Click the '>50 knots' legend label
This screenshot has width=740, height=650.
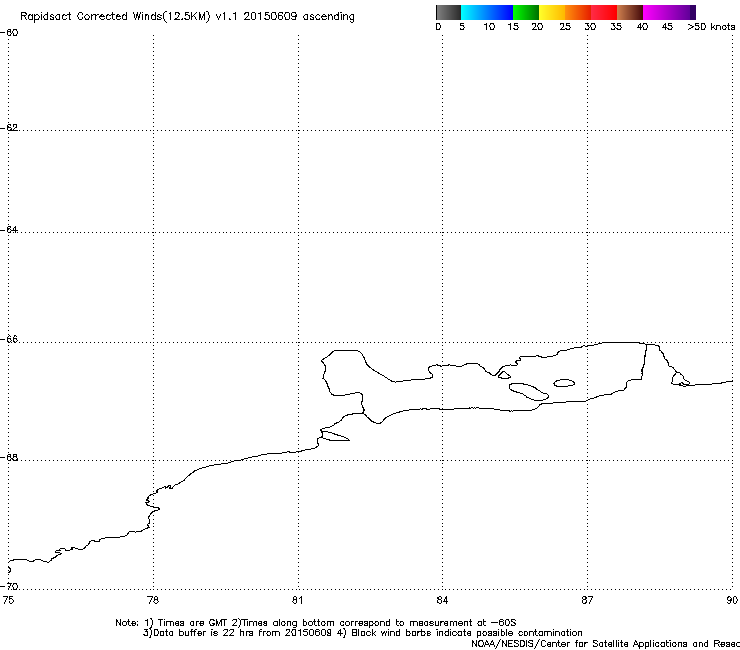(711, 27)
